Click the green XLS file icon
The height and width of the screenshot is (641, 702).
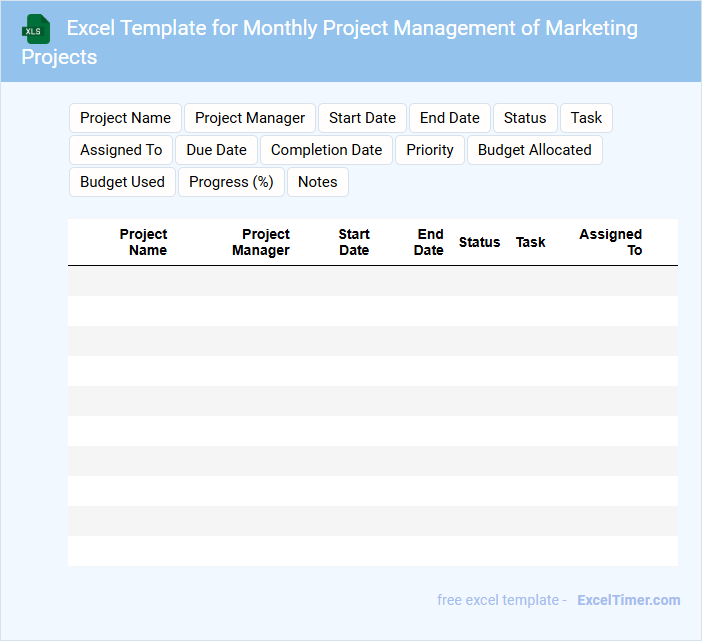pos(37,29)
